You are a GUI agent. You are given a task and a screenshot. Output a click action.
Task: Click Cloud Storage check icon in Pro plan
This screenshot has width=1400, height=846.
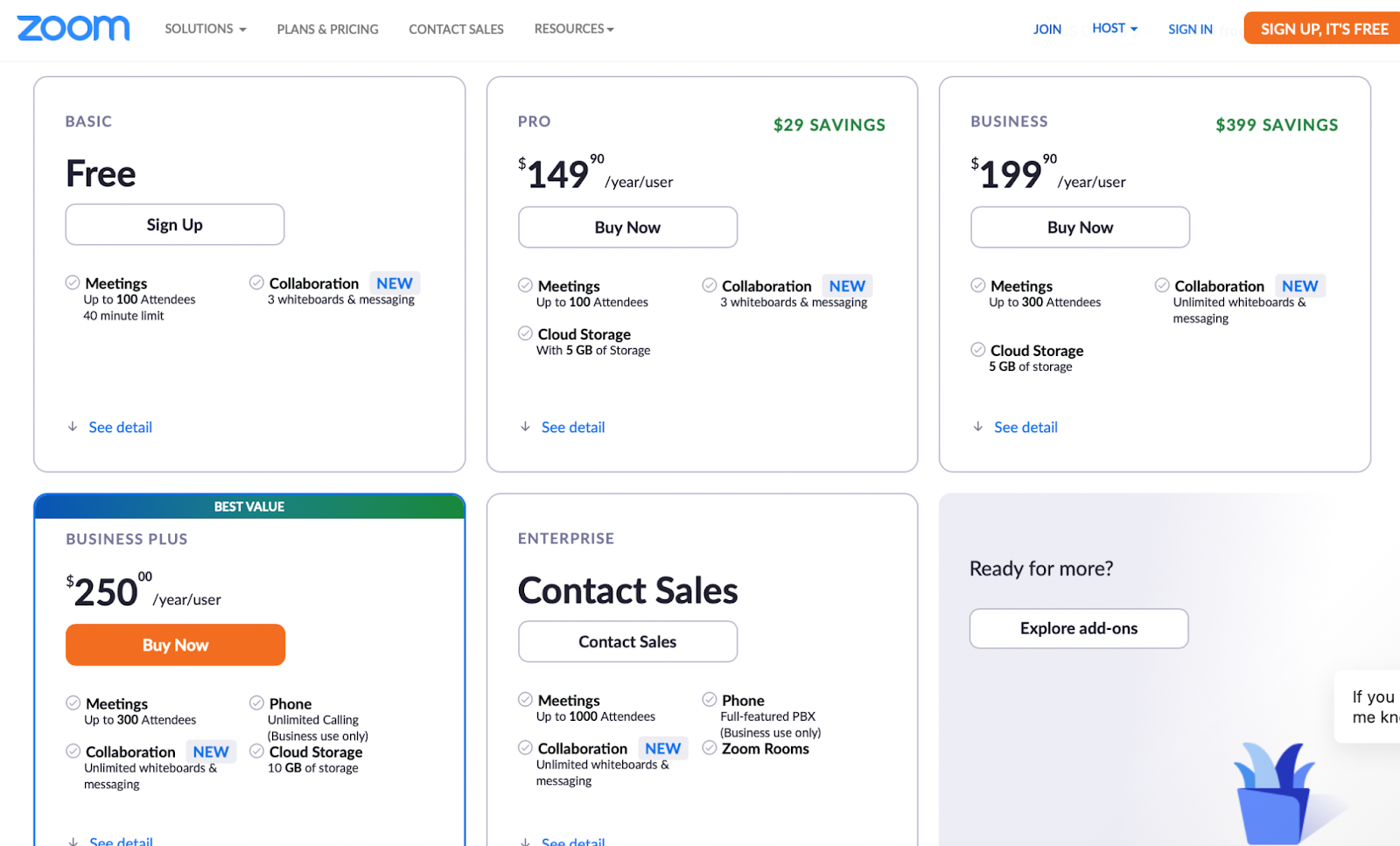[x=525, y=333]
